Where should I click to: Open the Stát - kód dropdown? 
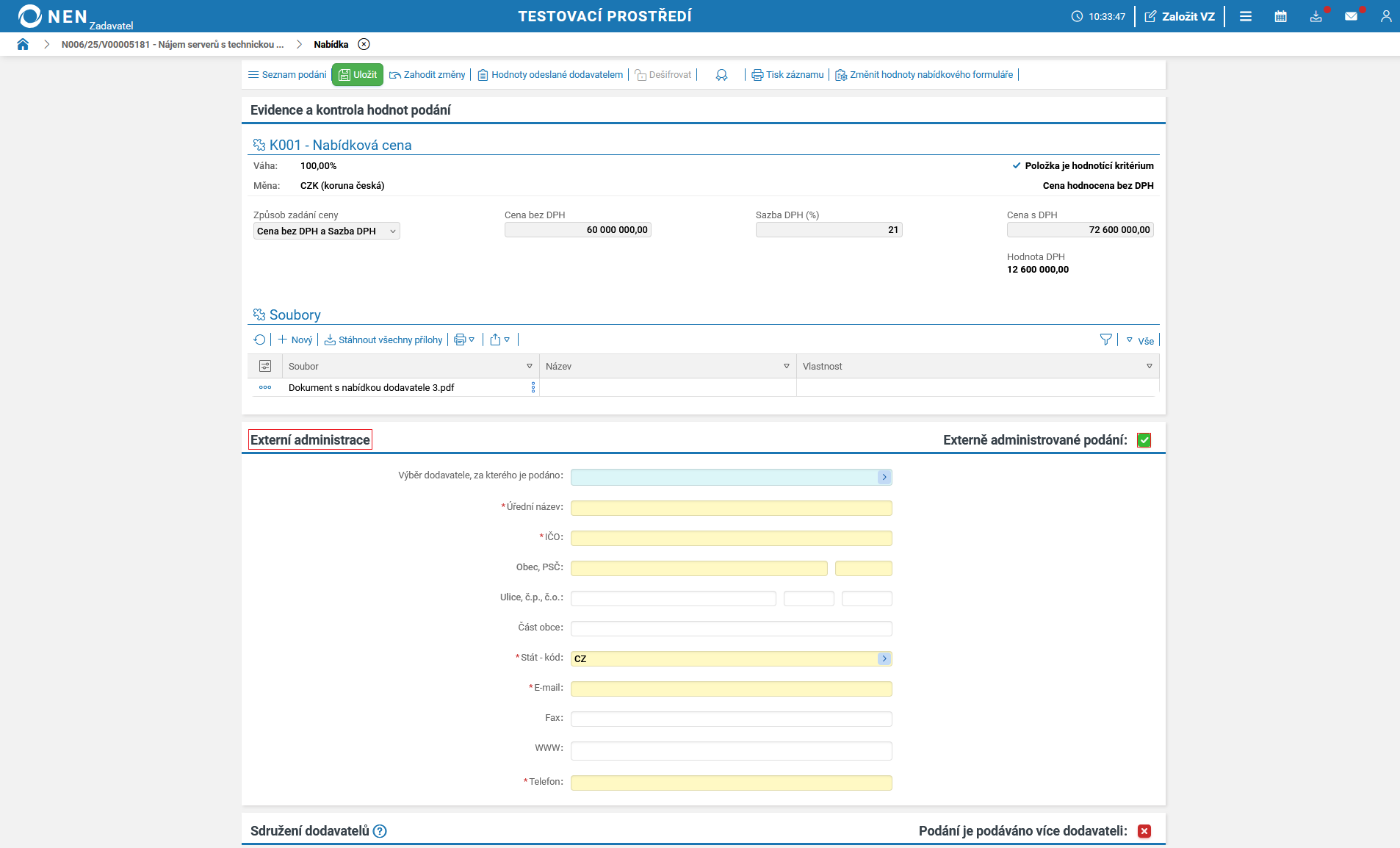point(884,658)
